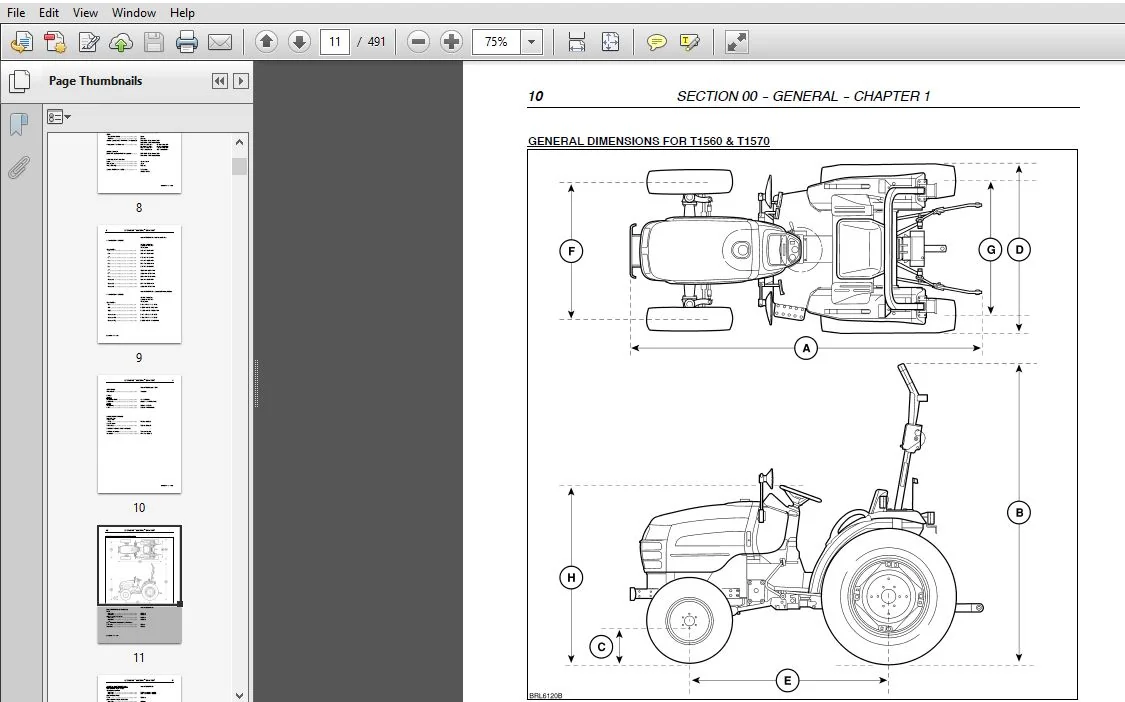Click the thumbnail page label 10
Image resolution: width=1125 pixels, height=702 pixels.
(139, 507)
